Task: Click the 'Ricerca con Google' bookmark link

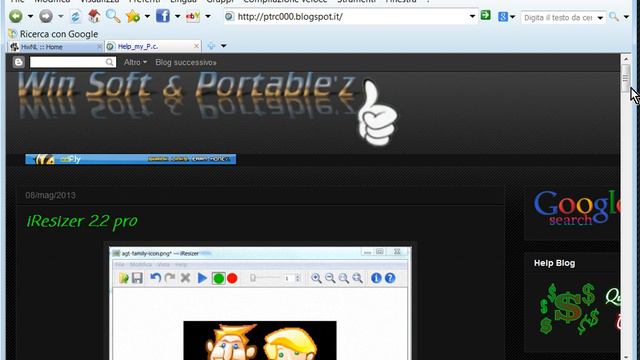Action: coord(53,34)
